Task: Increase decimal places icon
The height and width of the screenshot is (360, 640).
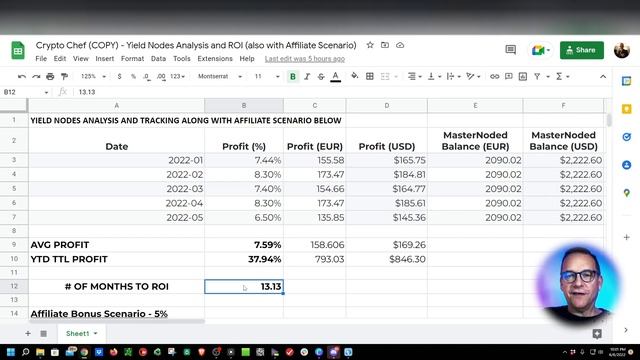Action: pyautogui.click(x=161, y=76)
